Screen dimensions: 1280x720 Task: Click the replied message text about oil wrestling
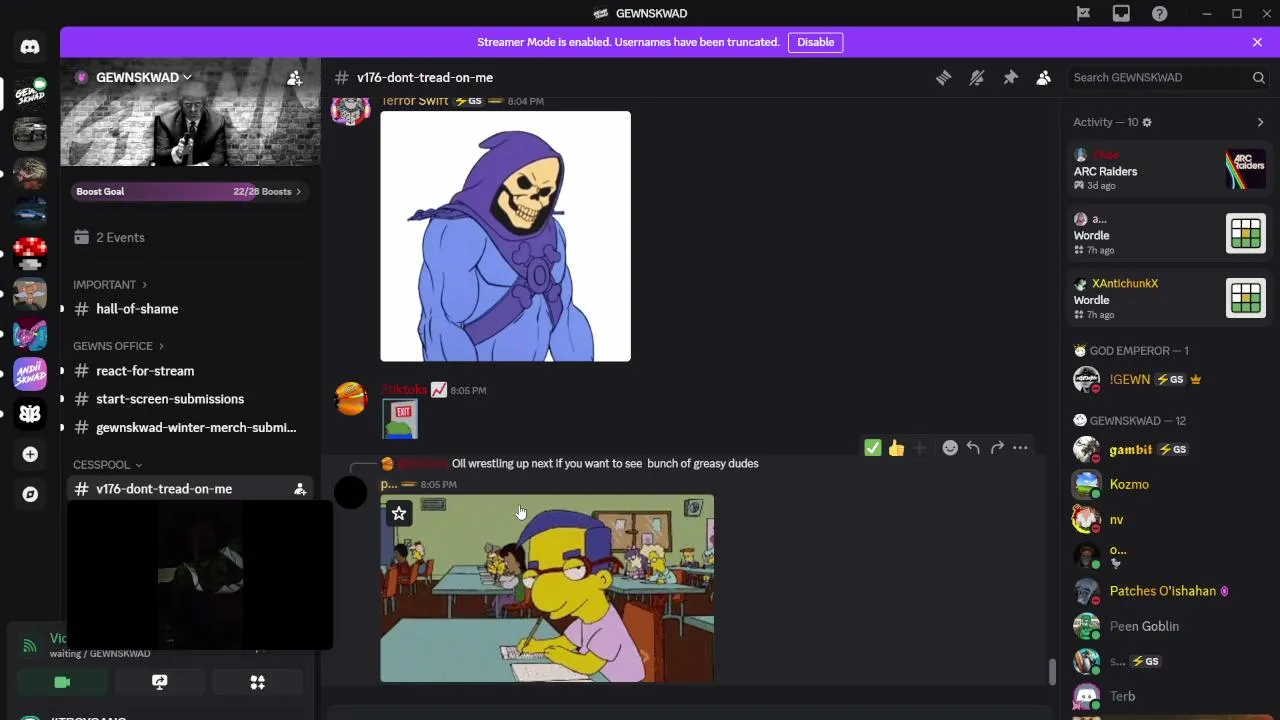pos(605,464)
